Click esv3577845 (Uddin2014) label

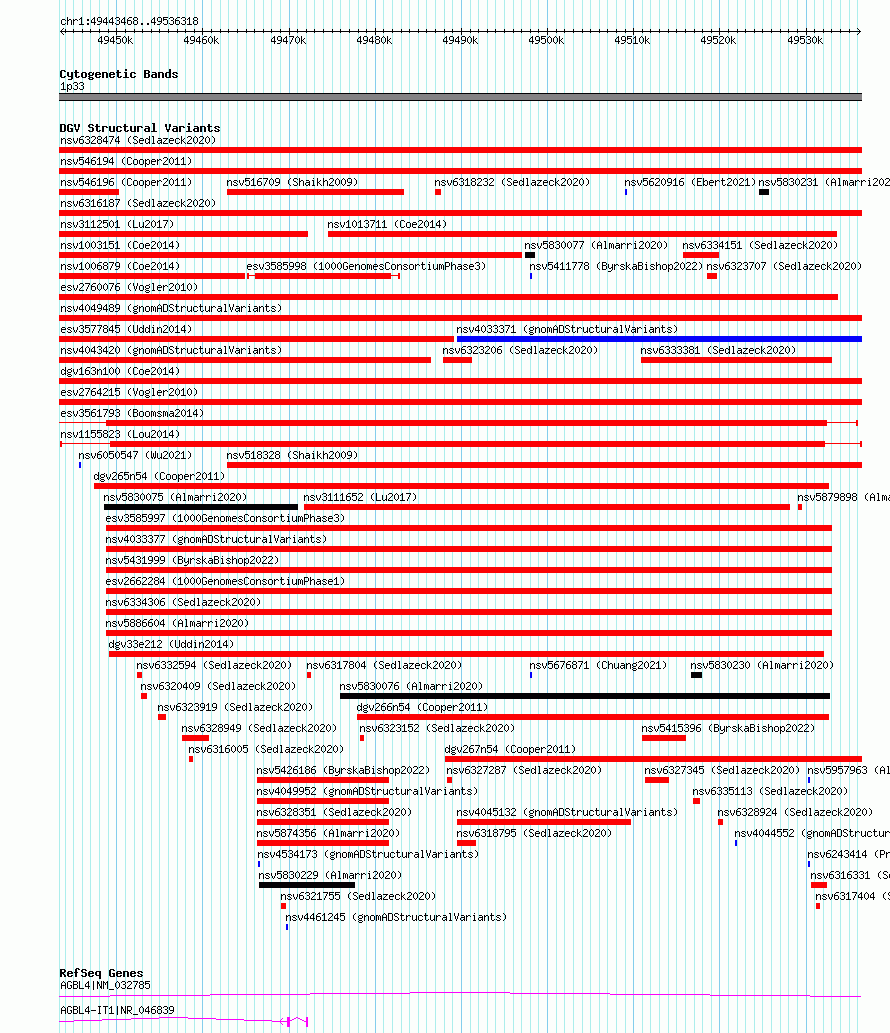[126, 330]
